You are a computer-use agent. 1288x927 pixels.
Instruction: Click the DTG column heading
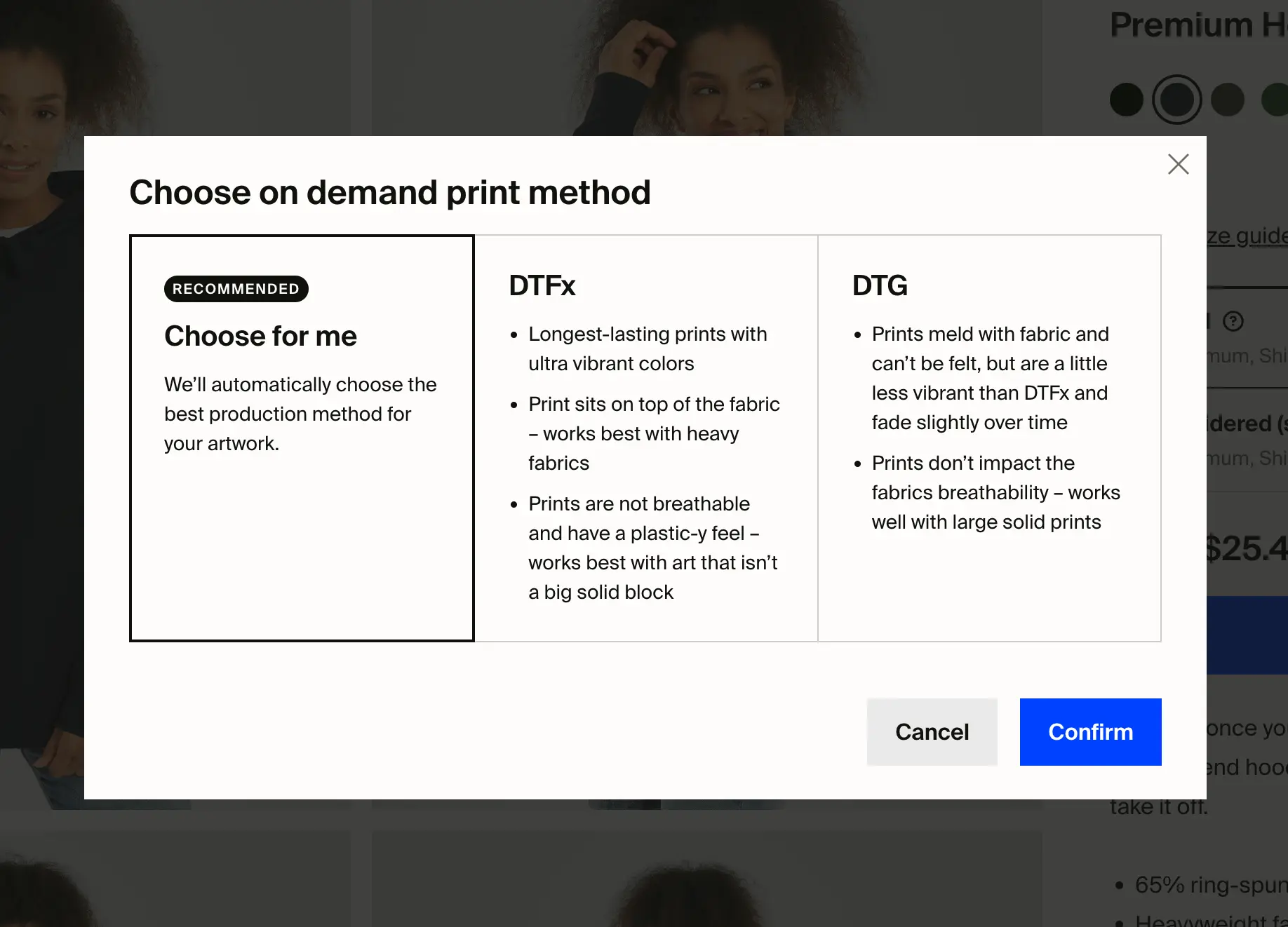(x=879, y=285)
